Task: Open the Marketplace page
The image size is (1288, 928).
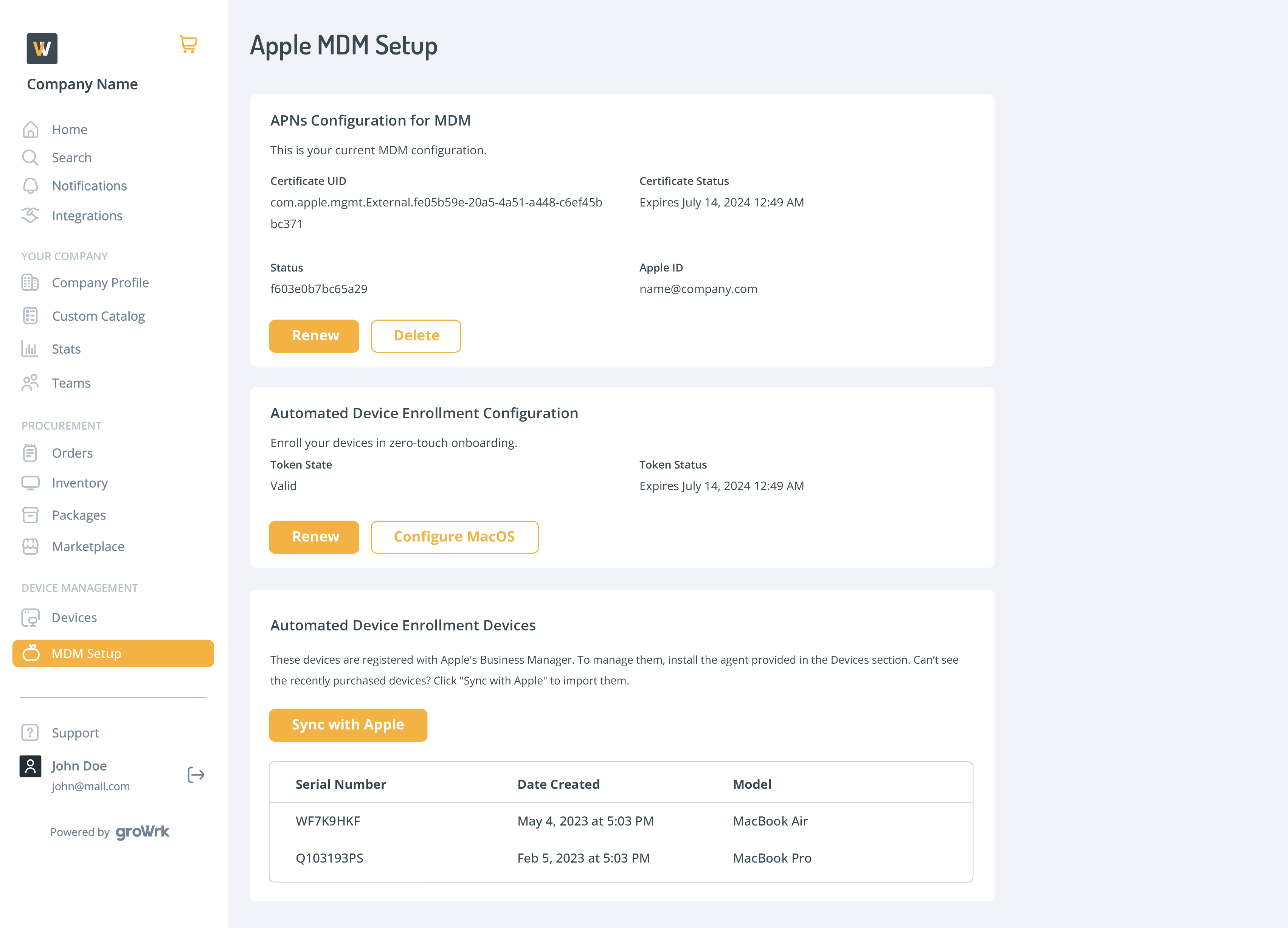Action: coord(88,546)
